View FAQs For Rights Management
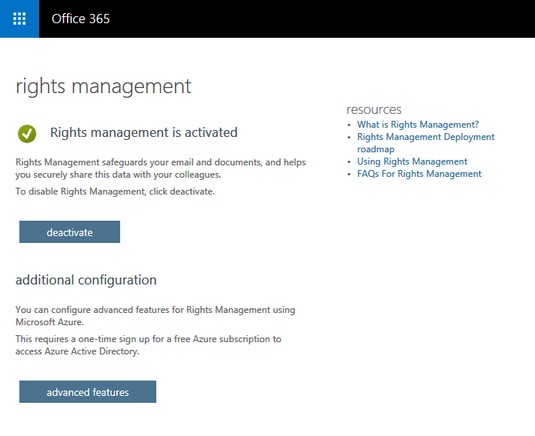This screenshot has height=436, width=535. pyautogui.click(x=419, y=174)
